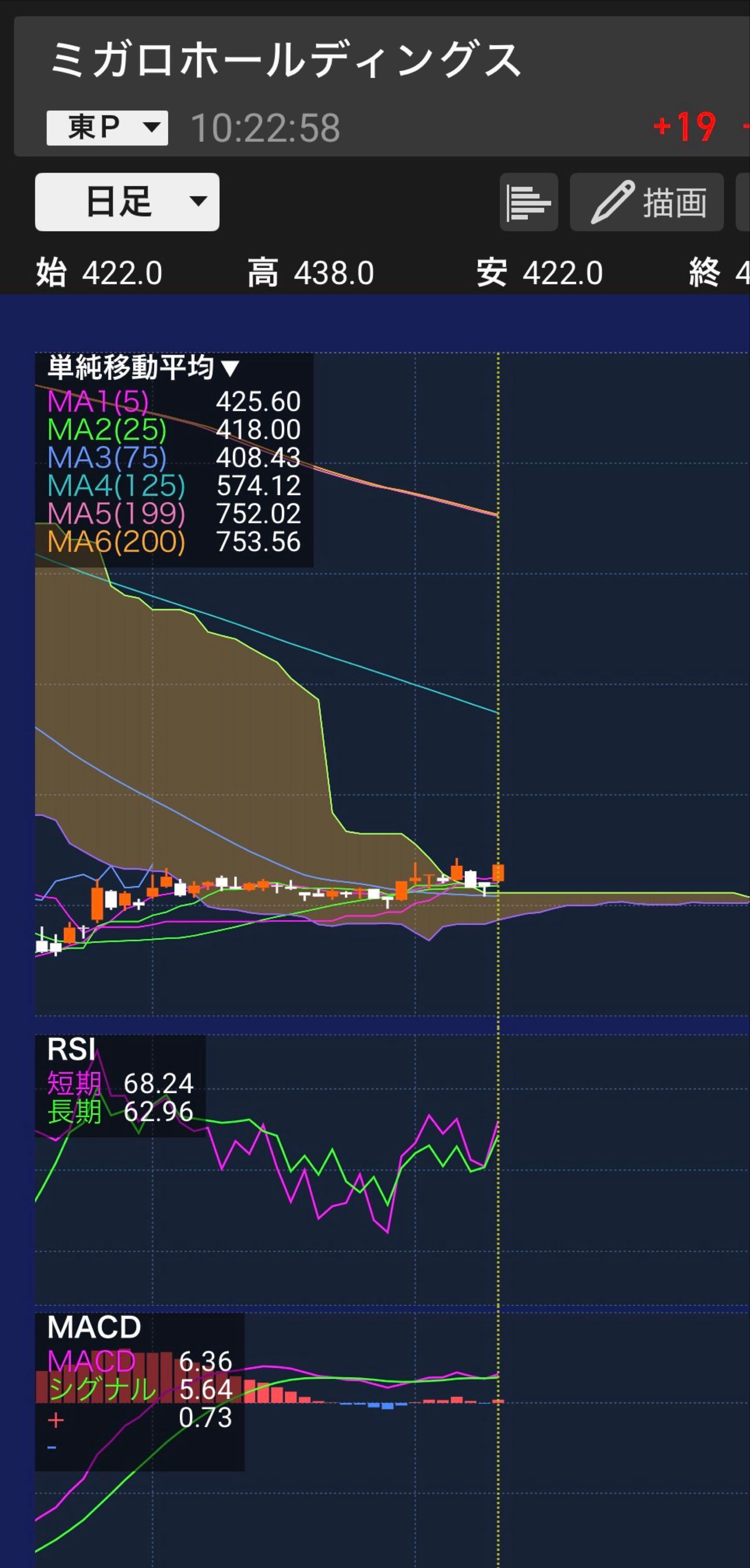Click the red plus histogram legend marker

pos(55,1420)
